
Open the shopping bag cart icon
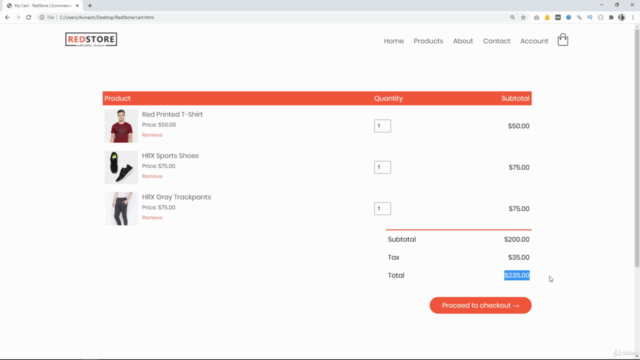[563, 40]
